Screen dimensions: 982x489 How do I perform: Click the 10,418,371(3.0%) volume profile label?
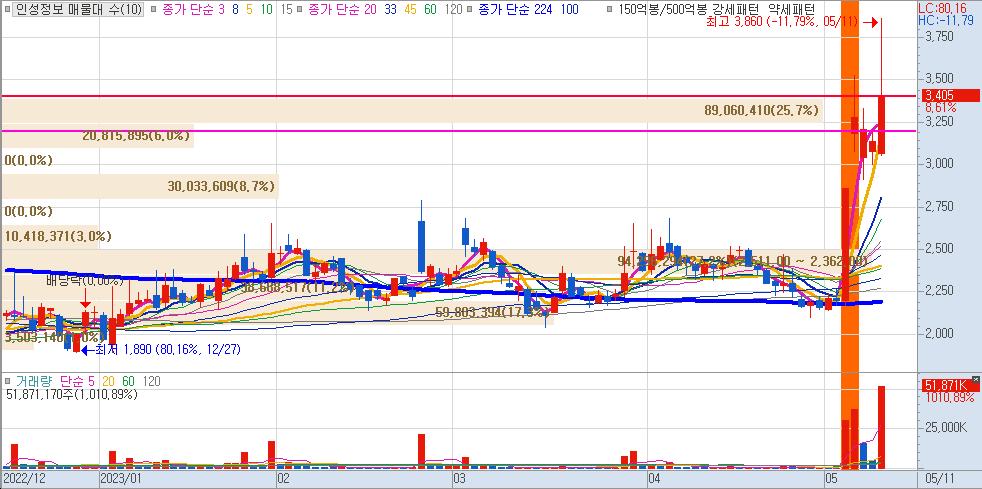[x=58, y=236]
